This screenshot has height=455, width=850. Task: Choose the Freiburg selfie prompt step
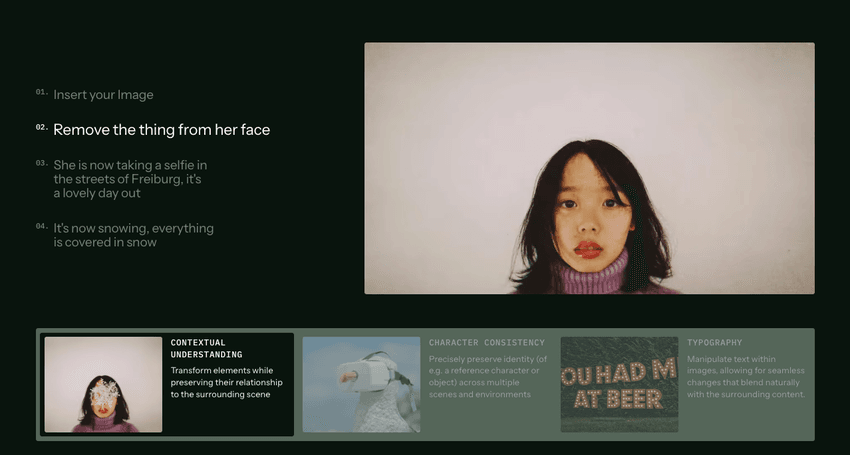click(130, 179)
